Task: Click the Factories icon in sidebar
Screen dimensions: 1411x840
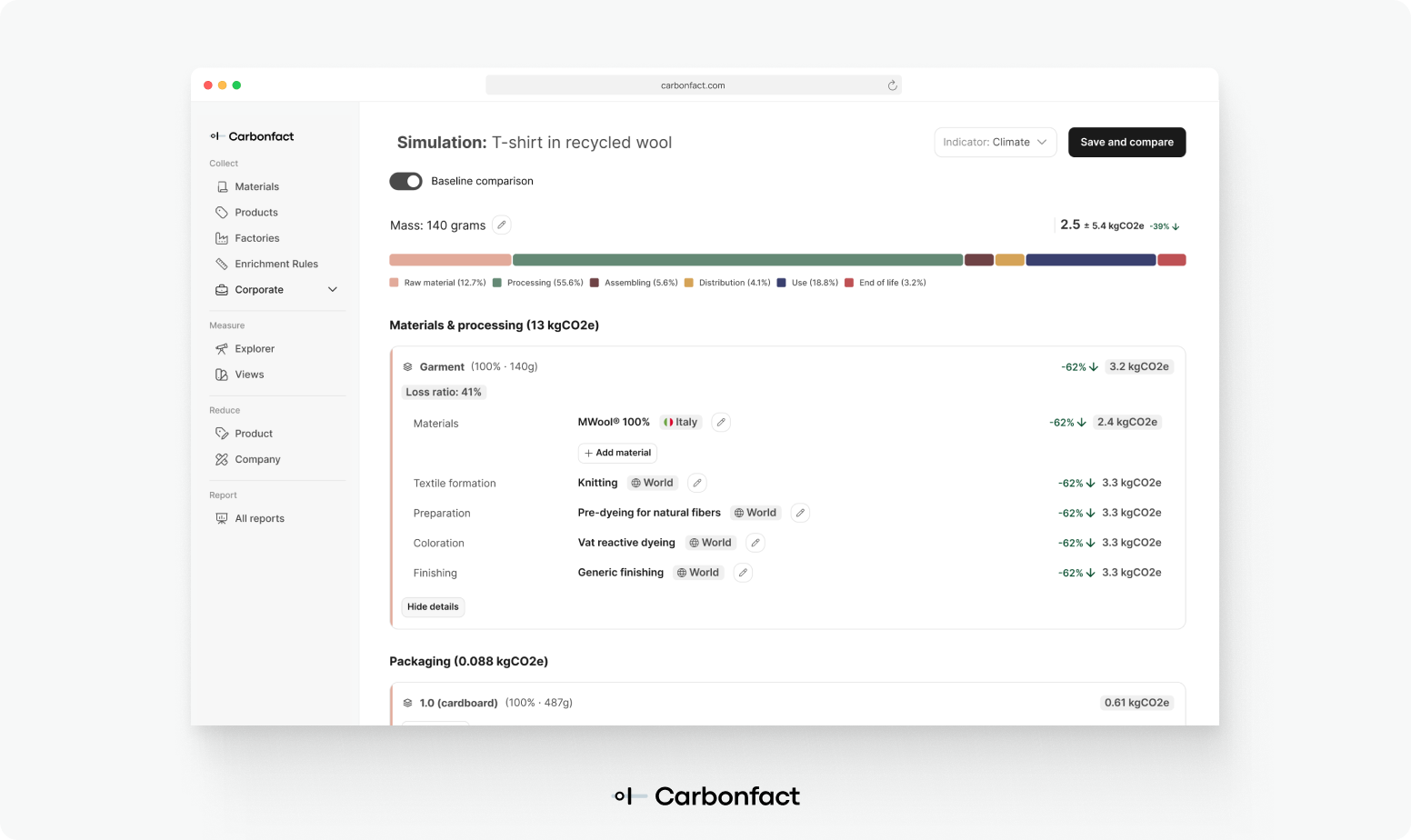Action: tap(222, 238)
